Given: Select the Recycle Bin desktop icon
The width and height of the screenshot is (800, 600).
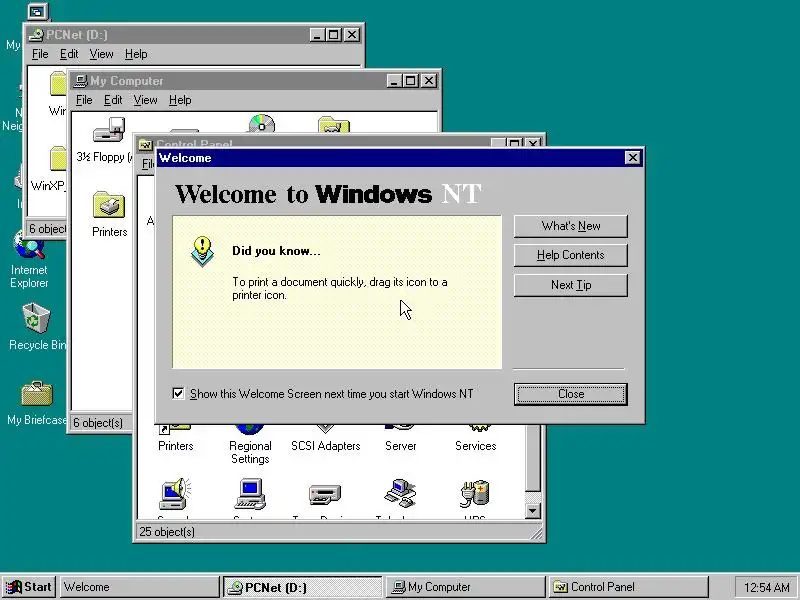Looking at the screenshot, I should (x=36, y=327).
